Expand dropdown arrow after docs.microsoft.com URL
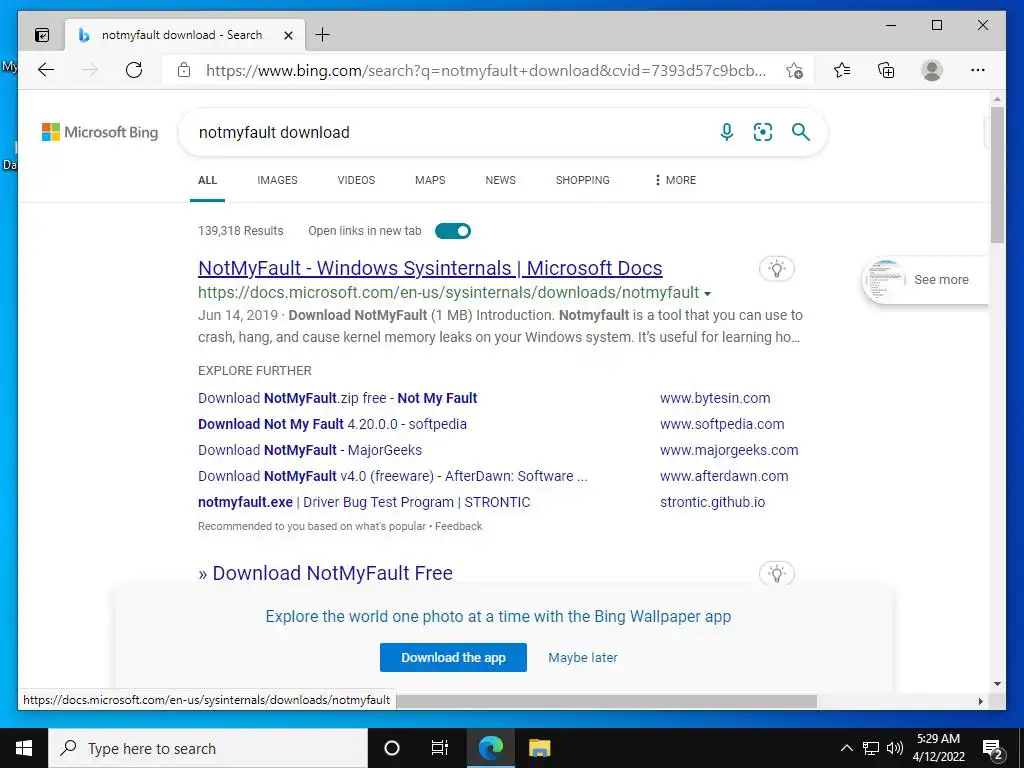This screenshot has width=1024, height=768. pyautogui.click(x=708, y=294)
